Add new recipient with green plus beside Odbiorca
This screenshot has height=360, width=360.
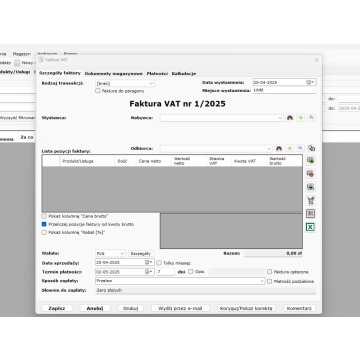(290, 148)
